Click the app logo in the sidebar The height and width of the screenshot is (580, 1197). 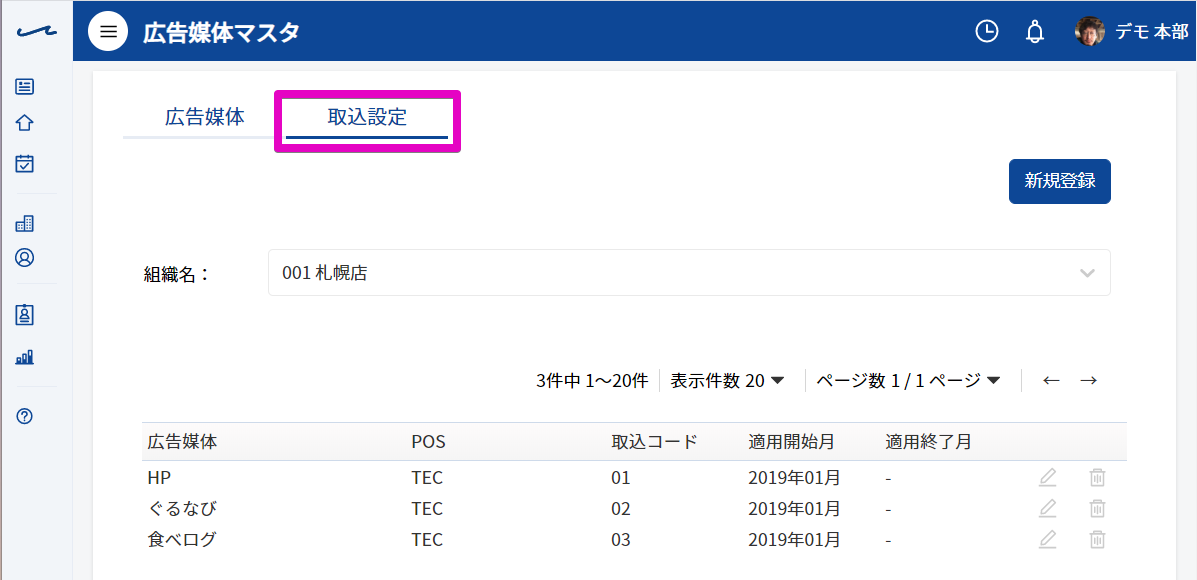coord(36,31)
